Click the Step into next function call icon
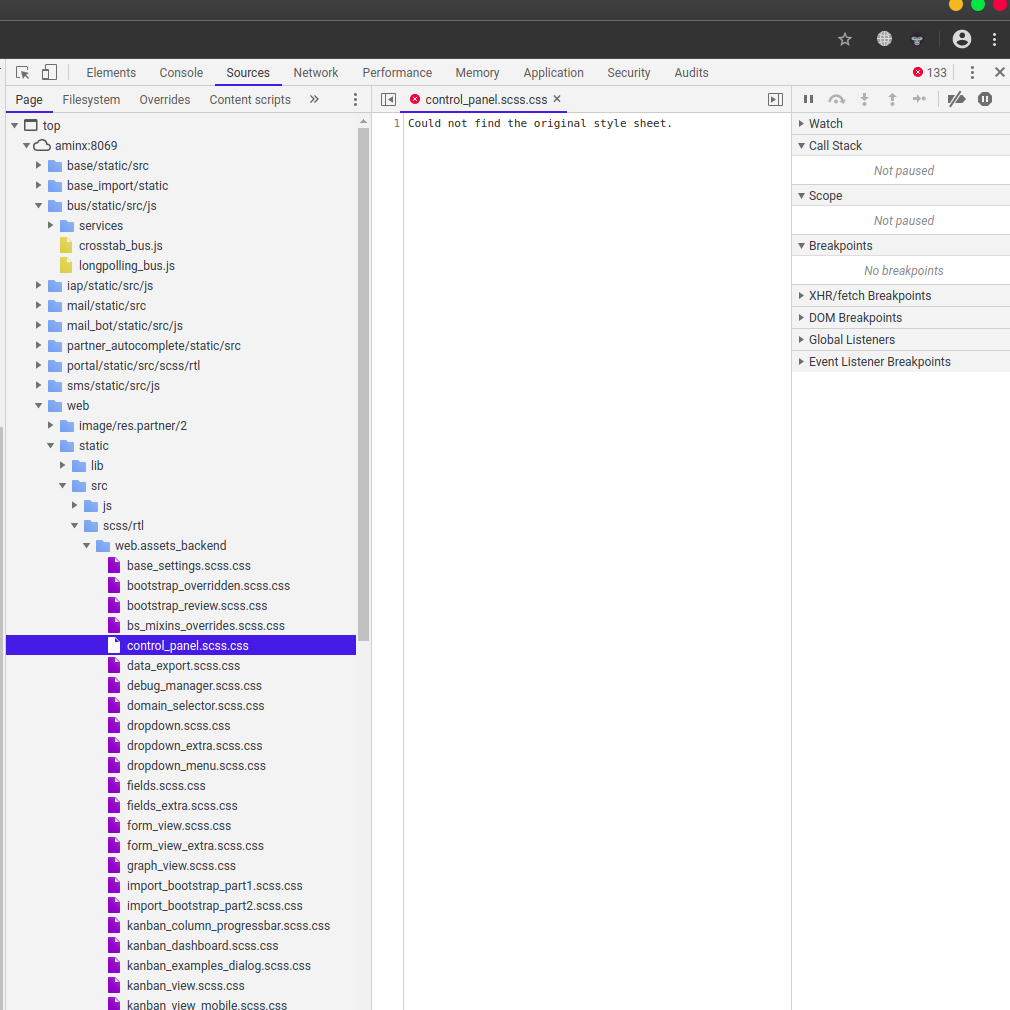 click(x=865, y=99)
